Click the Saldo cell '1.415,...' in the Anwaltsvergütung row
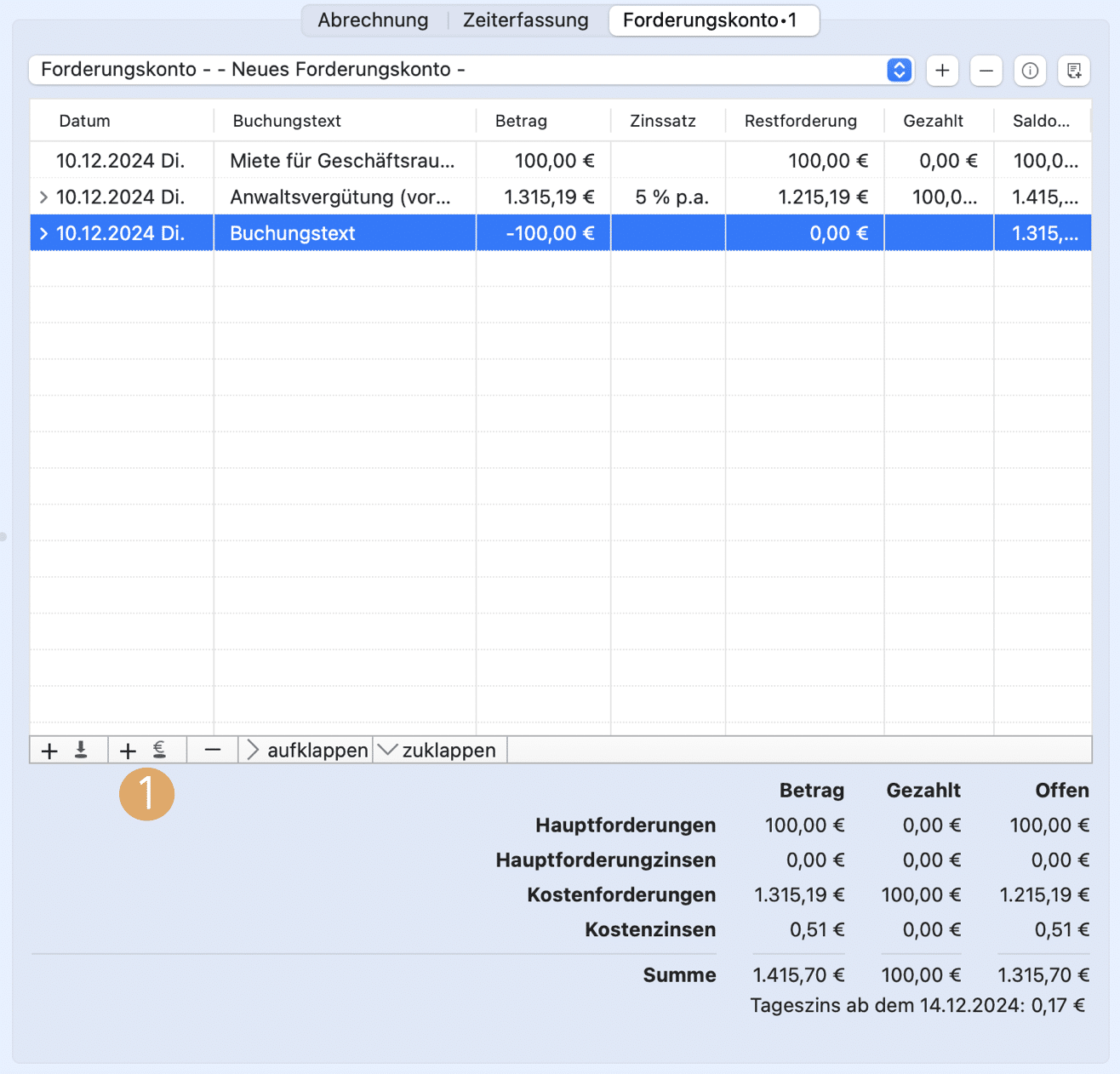Viewport: 1120px width, 1074px height. (1045, 197)
